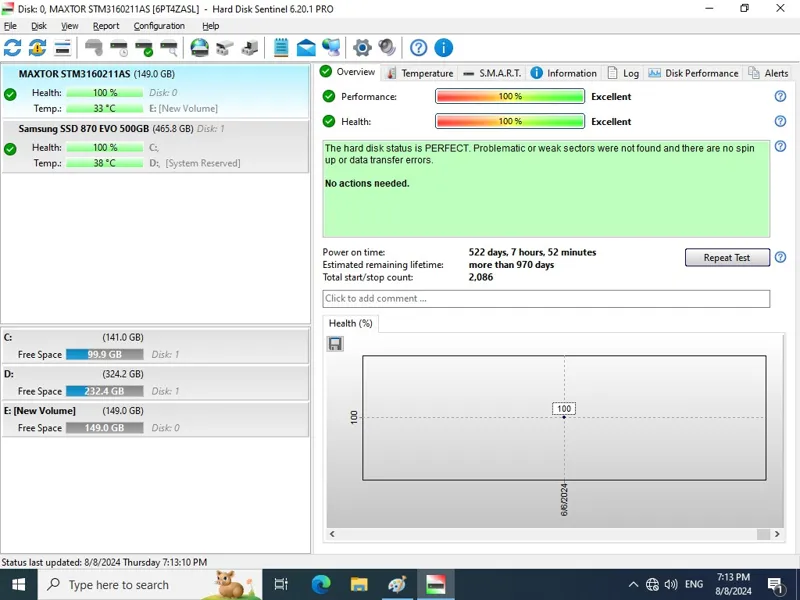Click the comment input field
800x600 pixels.
click(546, 298)
